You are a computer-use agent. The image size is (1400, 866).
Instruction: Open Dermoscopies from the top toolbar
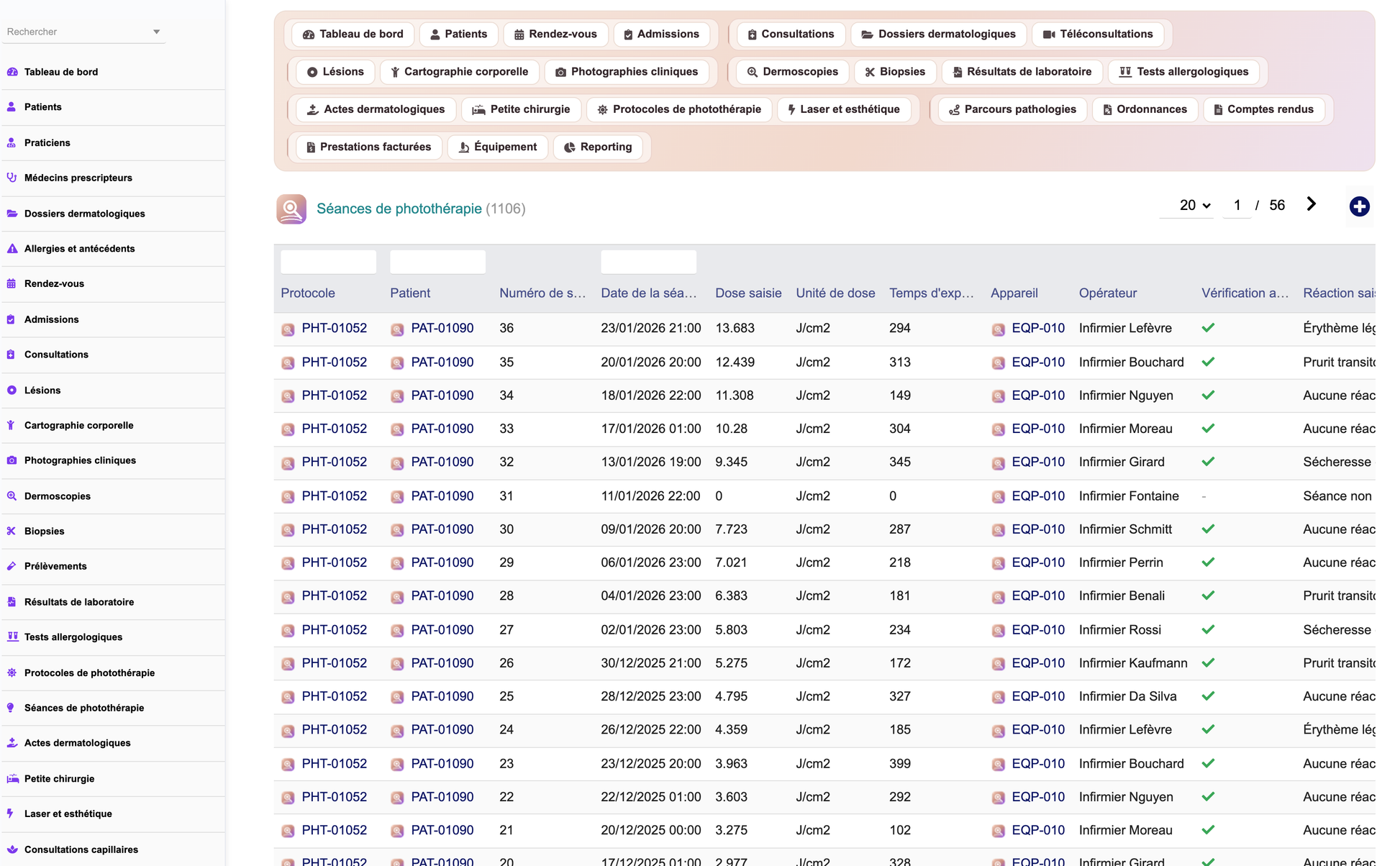tap(792, 72)
